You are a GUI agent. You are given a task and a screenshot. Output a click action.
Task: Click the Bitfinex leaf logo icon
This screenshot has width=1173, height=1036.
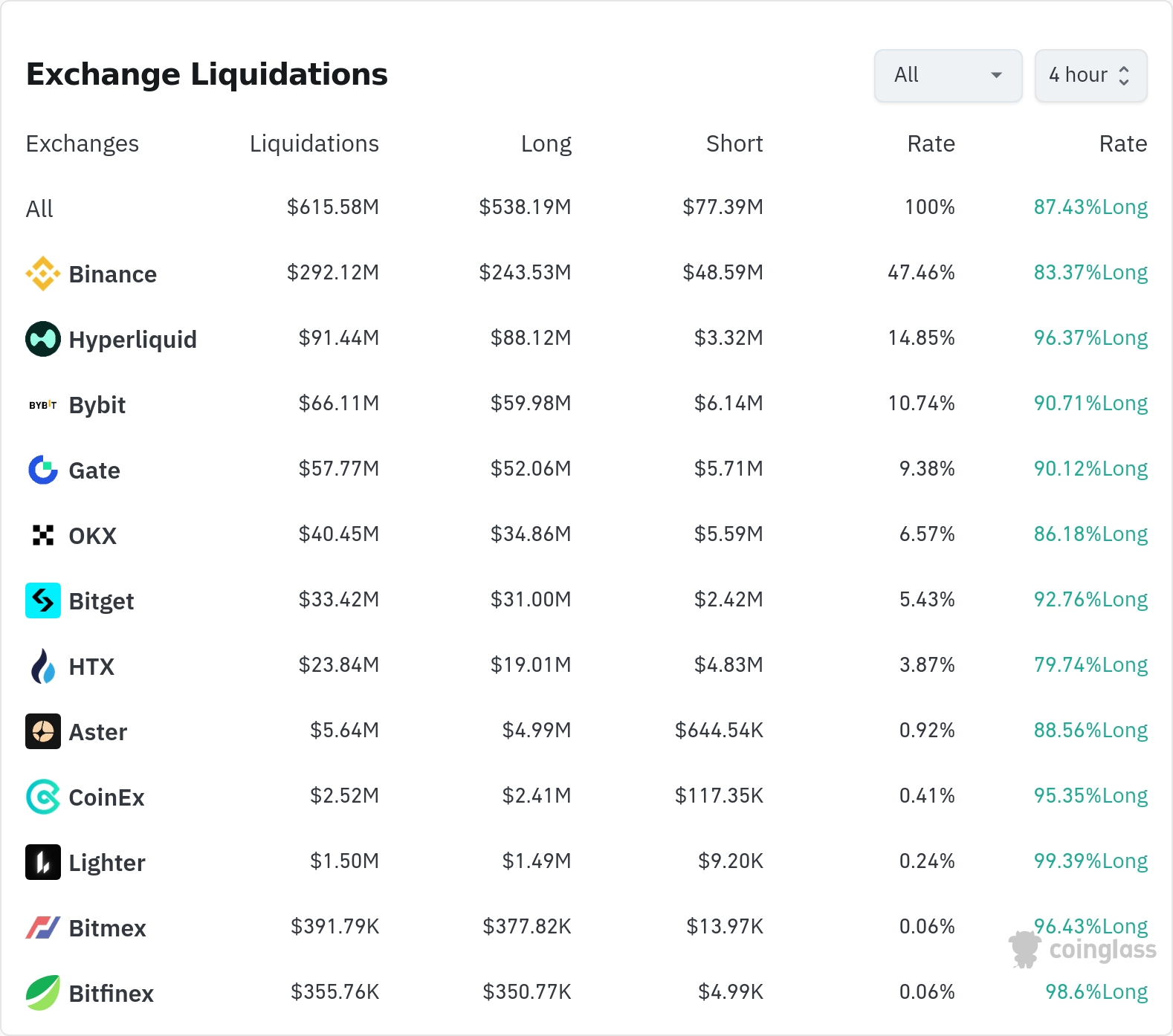pos(43,993)
